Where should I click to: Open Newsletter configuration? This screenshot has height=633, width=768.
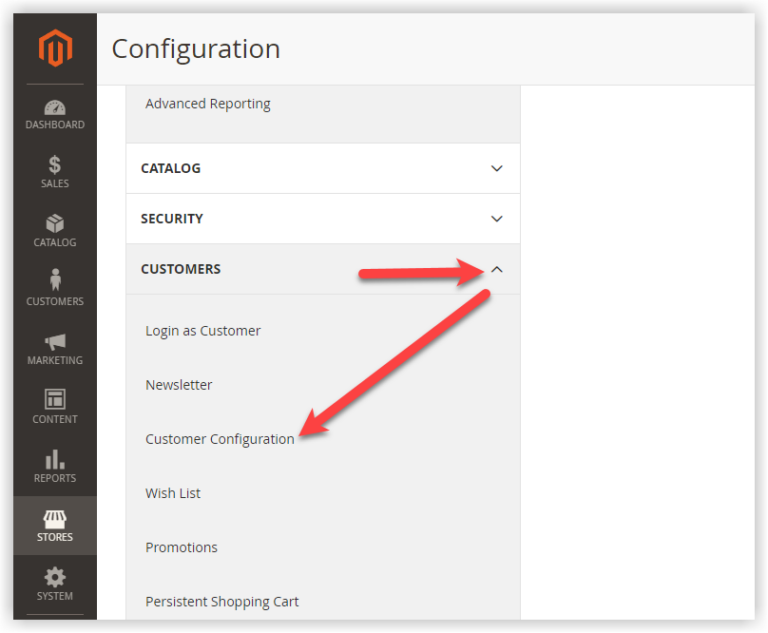pos(179,385)
